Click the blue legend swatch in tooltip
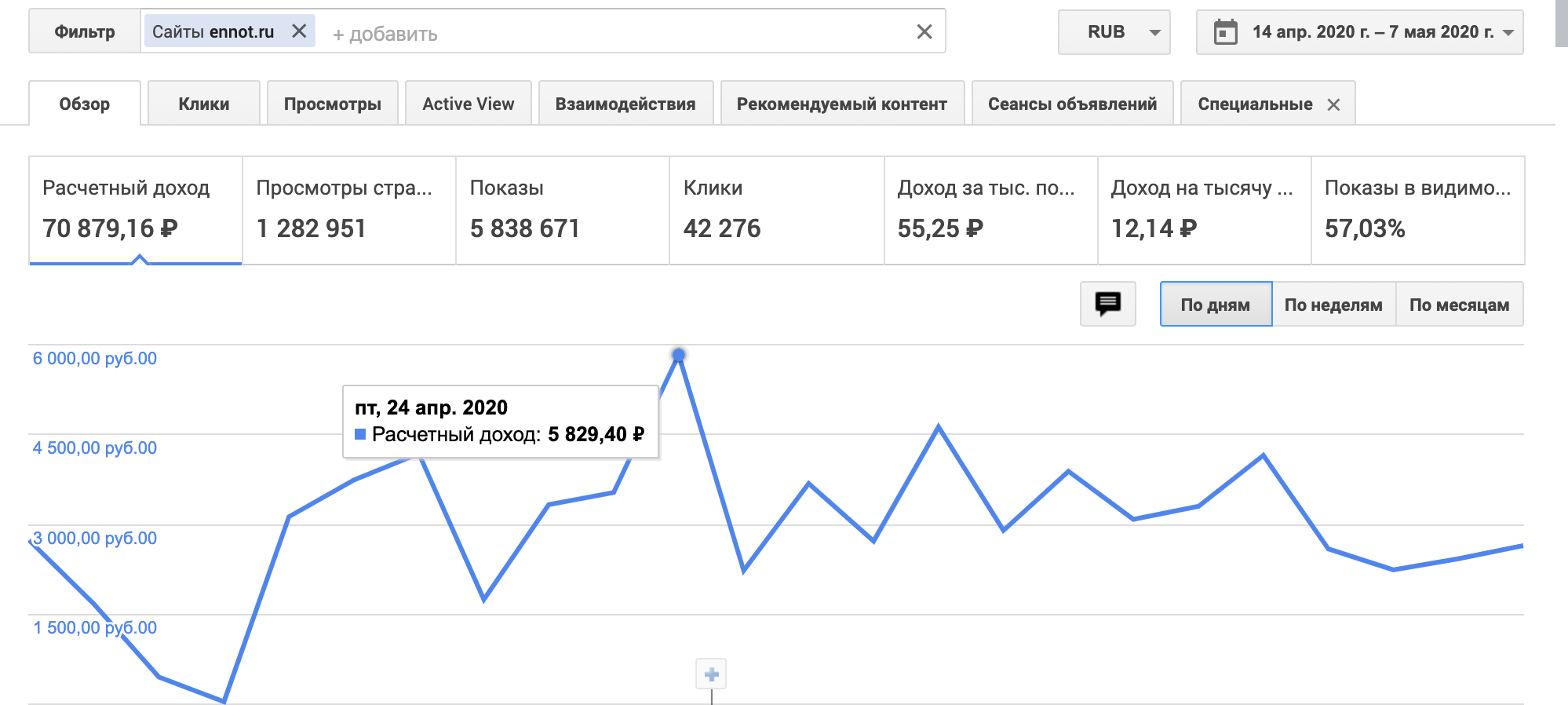 coord(360,434)
